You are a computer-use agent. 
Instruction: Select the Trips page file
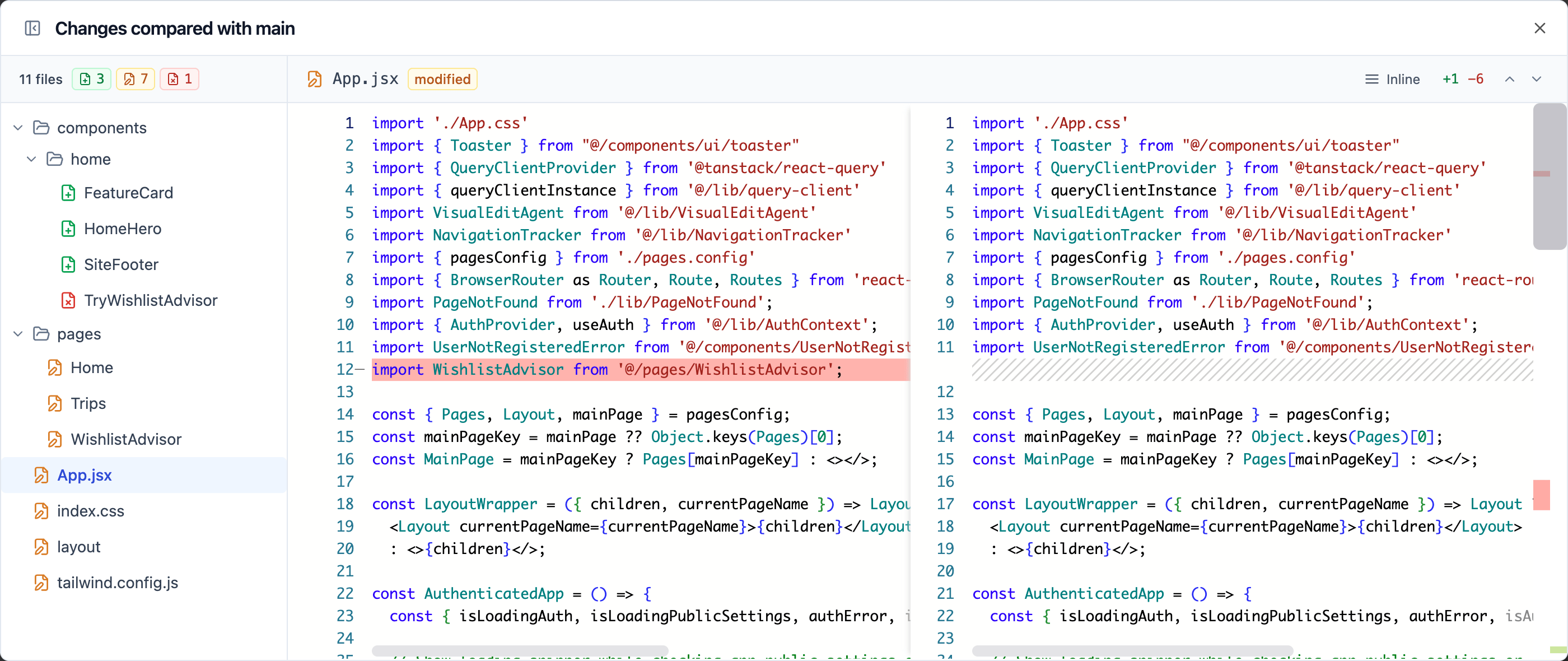click(x=88, y=403)
